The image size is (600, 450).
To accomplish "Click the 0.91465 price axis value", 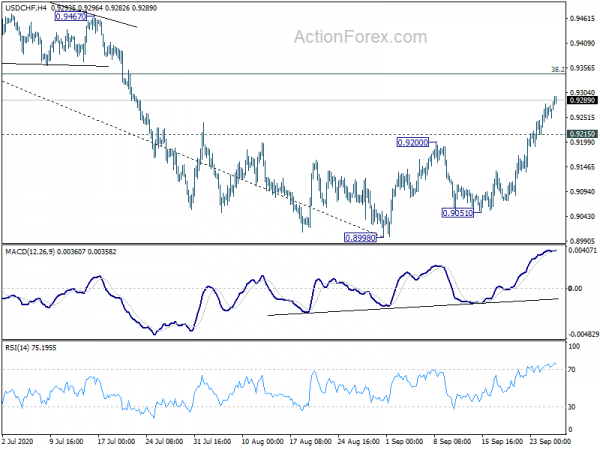I will pos(582,167).
